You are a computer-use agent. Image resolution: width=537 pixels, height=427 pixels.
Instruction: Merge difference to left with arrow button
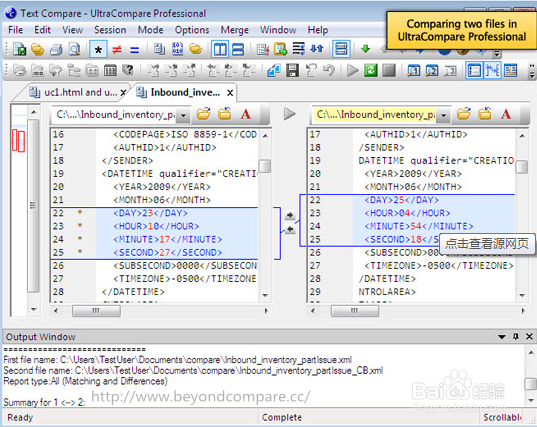click(290, 229)
